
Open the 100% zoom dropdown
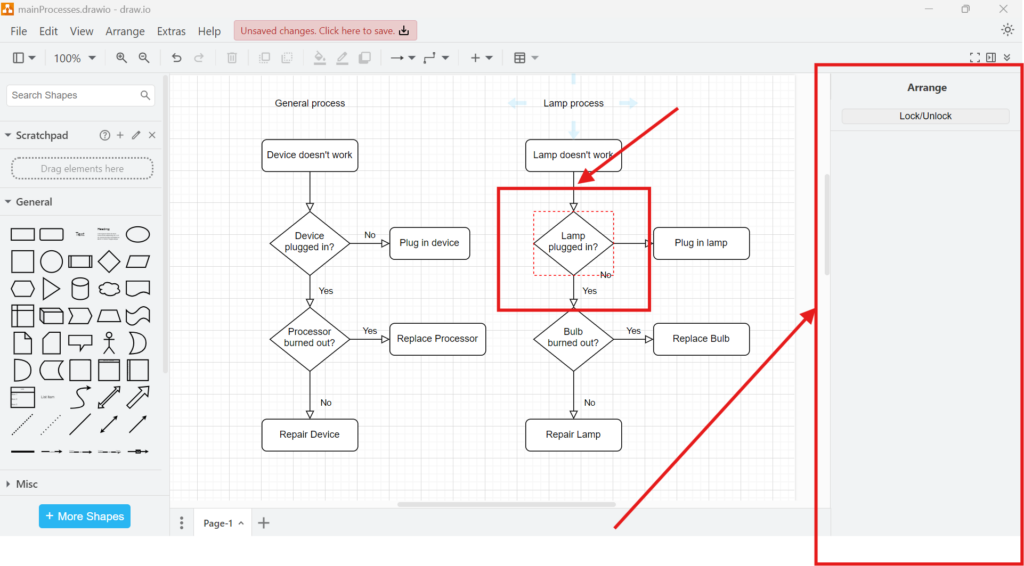(x=74, y=57)
